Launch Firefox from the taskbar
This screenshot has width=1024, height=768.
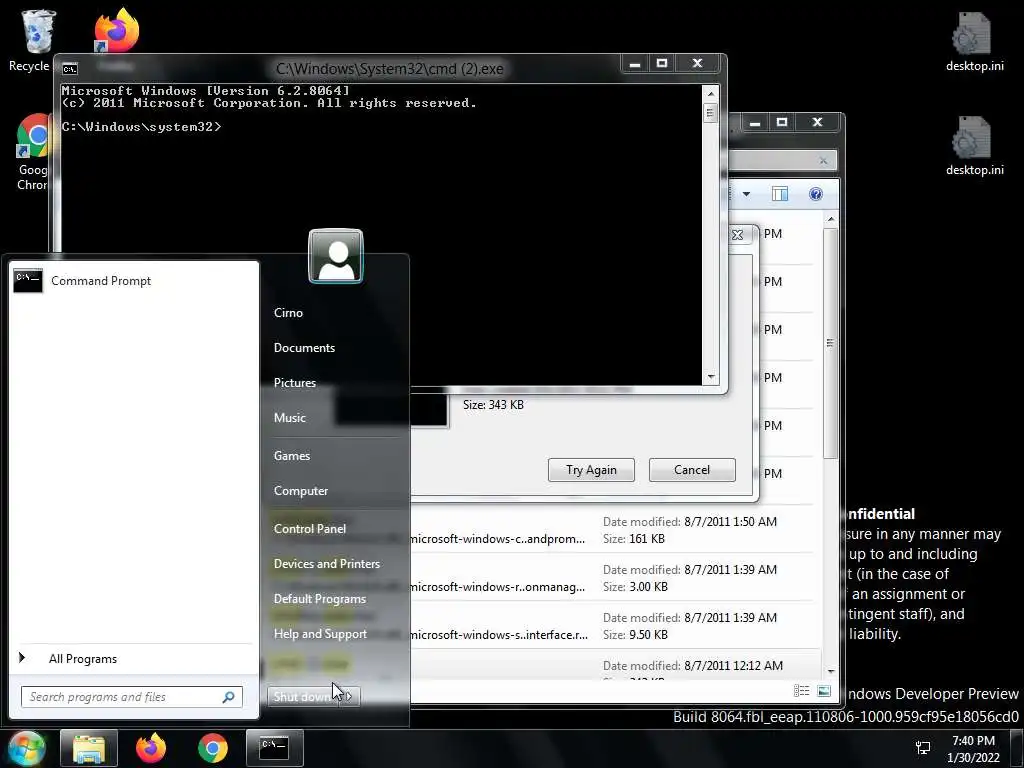(151, 748)
